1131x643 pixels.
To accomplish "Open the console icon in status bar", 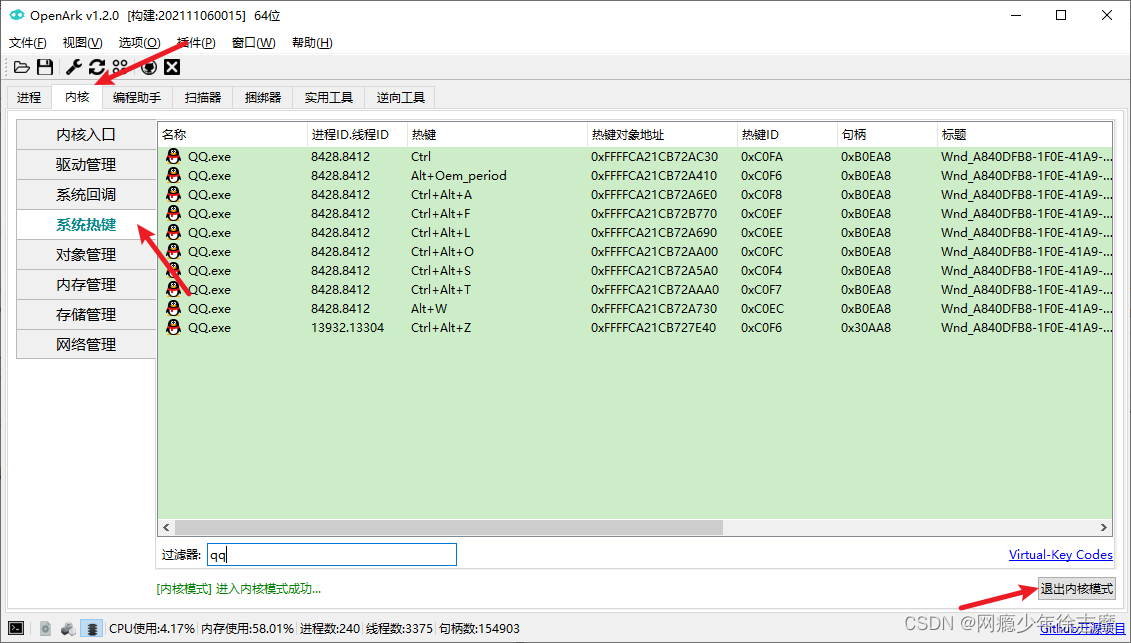I will pos(16,629).
